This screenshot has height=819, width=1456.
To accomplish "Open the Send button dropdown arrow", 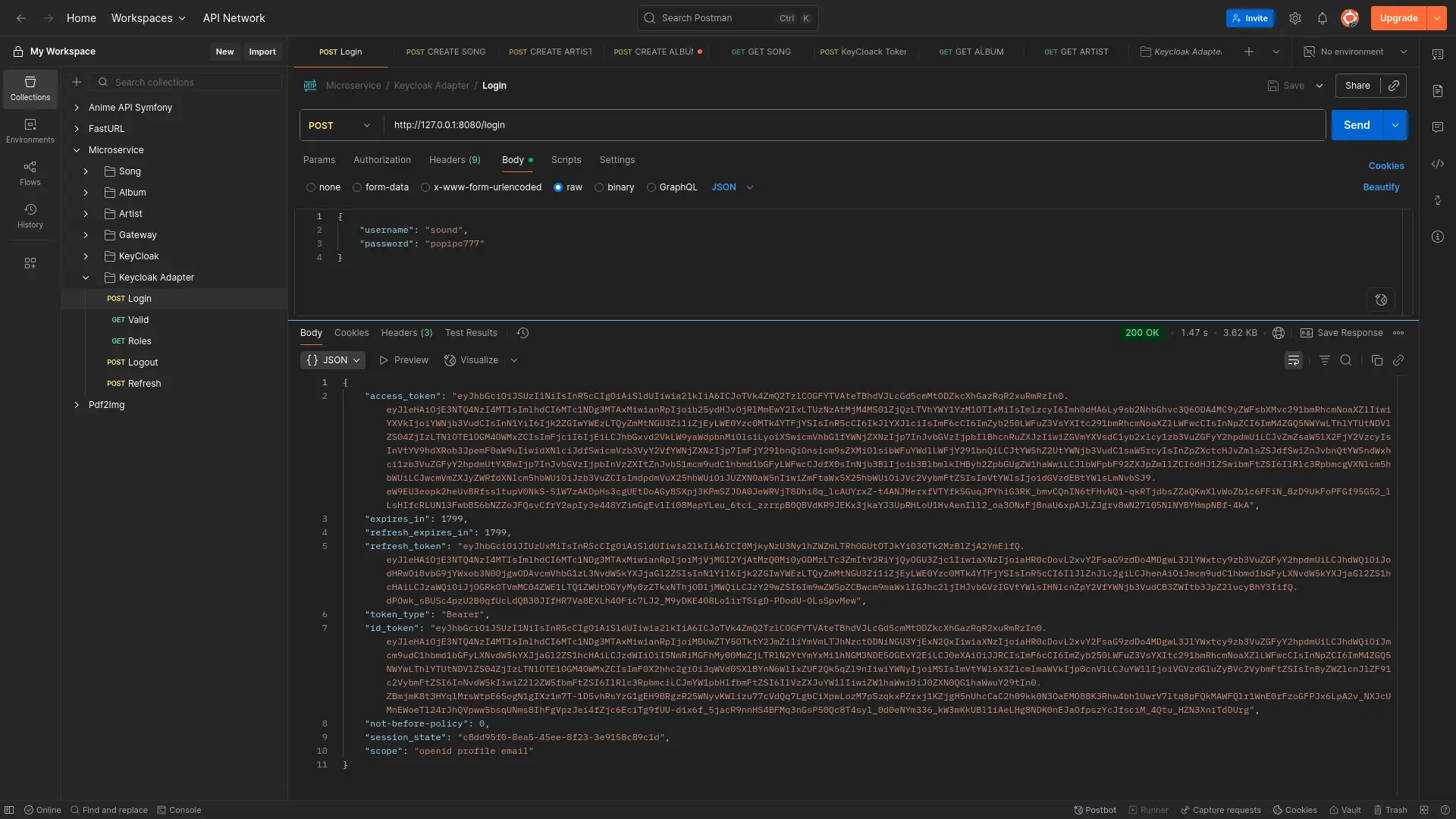I will [1395, 125].
